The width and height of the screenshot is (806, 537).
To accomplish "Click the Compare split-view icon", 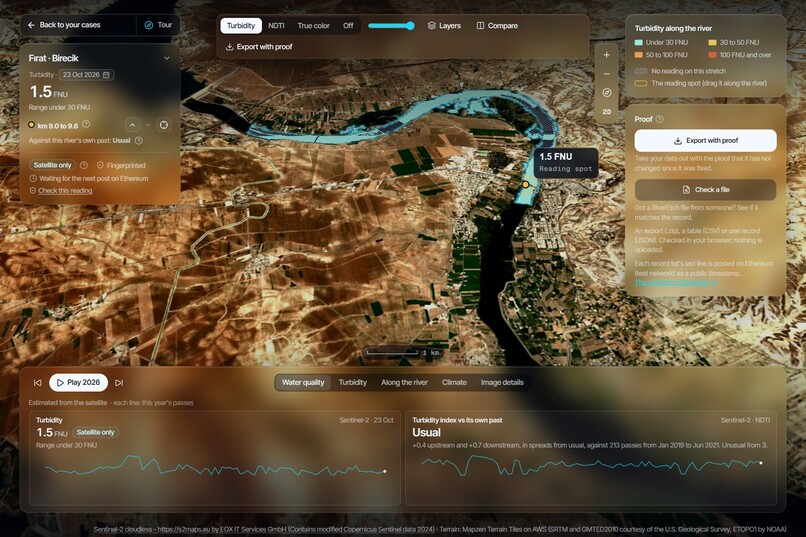I will click(480, 26).
